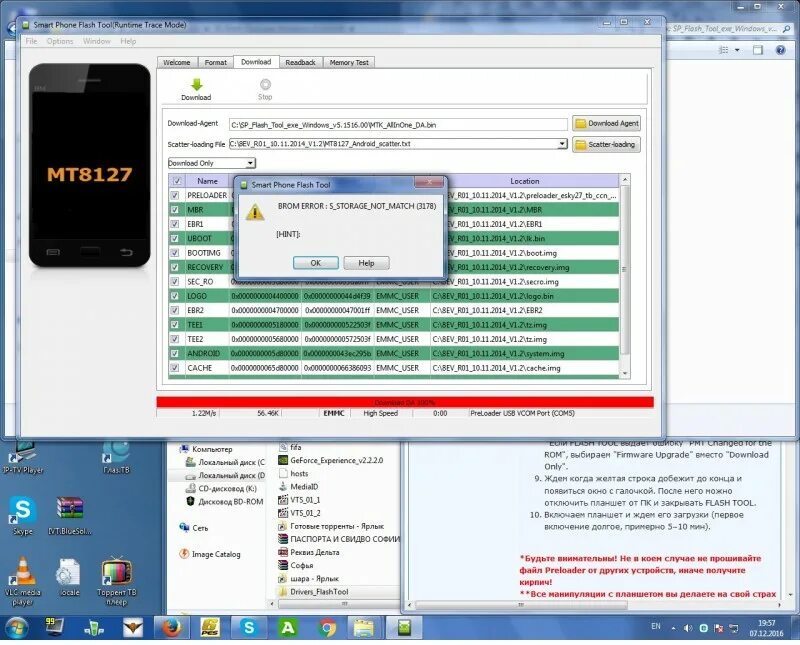Click the green Download arrow icon

coord(196,84)
